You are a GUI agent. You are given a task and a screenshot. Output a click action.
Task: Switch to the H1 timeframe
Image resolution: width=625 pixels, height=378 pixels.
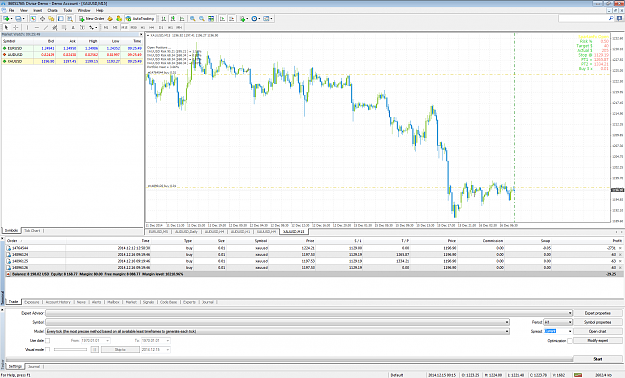pyautogui.click(x=143, y=28)
